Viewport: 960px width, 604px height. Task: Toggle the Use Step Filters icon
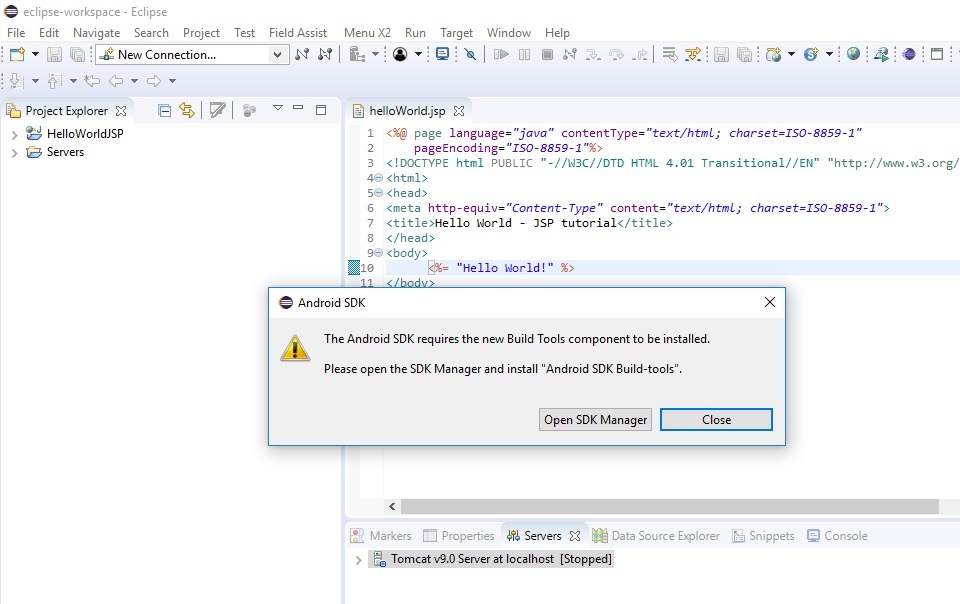[692, 54]
